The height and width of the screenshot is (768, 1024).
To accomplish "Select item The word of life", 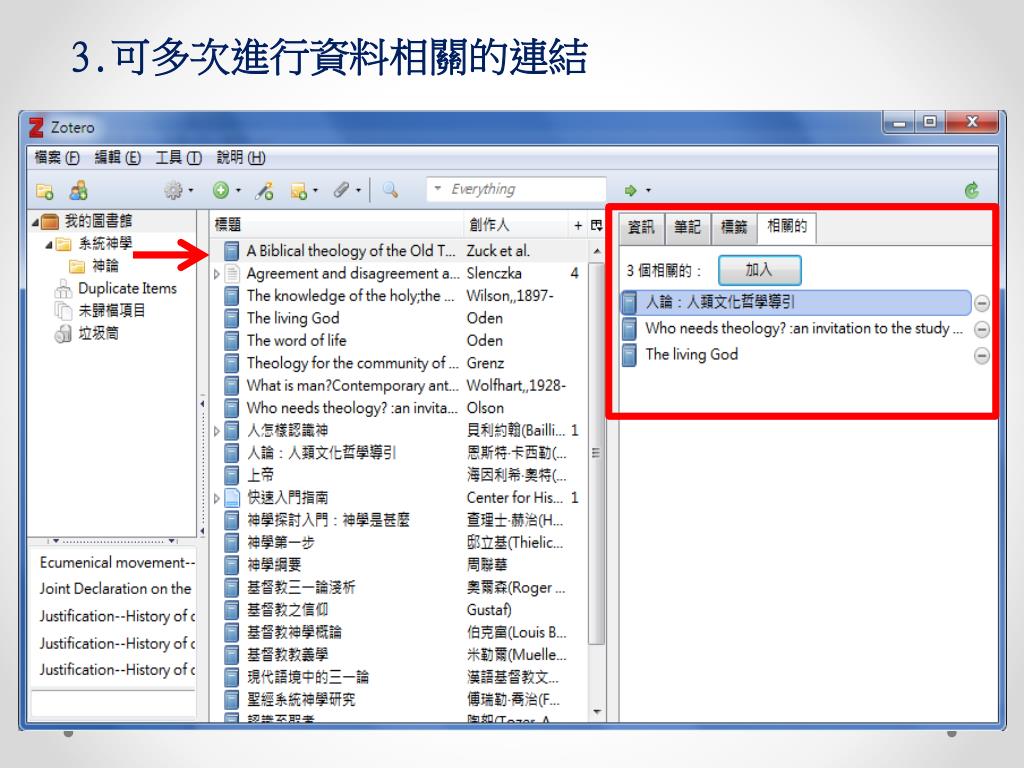I will [x=398, y=341].
